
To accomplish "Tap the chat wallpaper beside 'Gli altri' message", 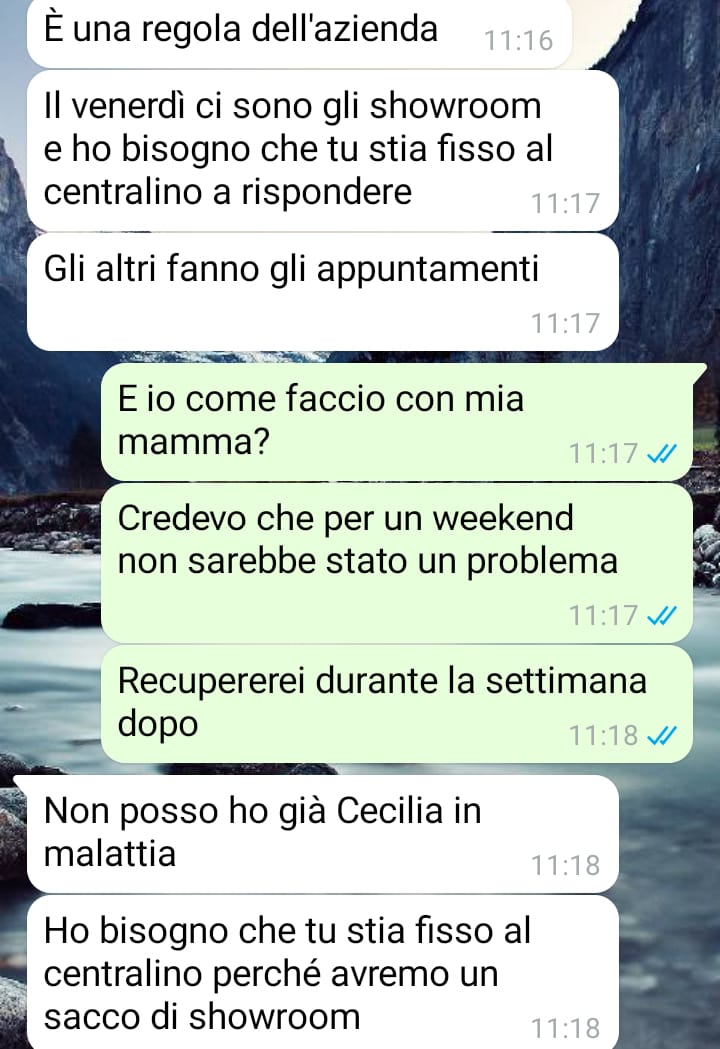I will point(669,292).
